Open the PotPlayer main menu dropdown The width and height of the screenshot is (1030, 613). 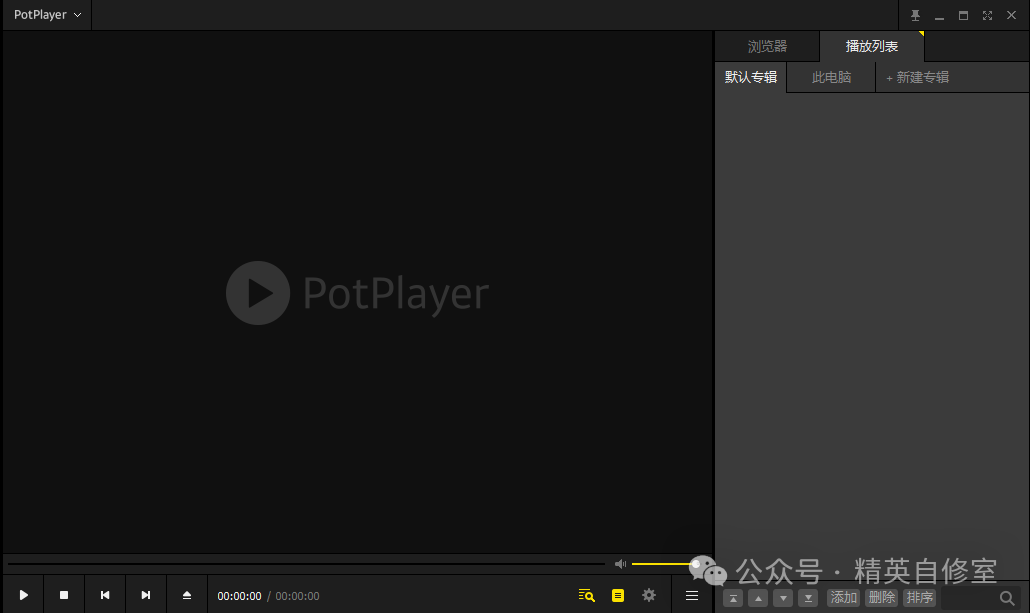pyautogui.click(x=47, y=15)
